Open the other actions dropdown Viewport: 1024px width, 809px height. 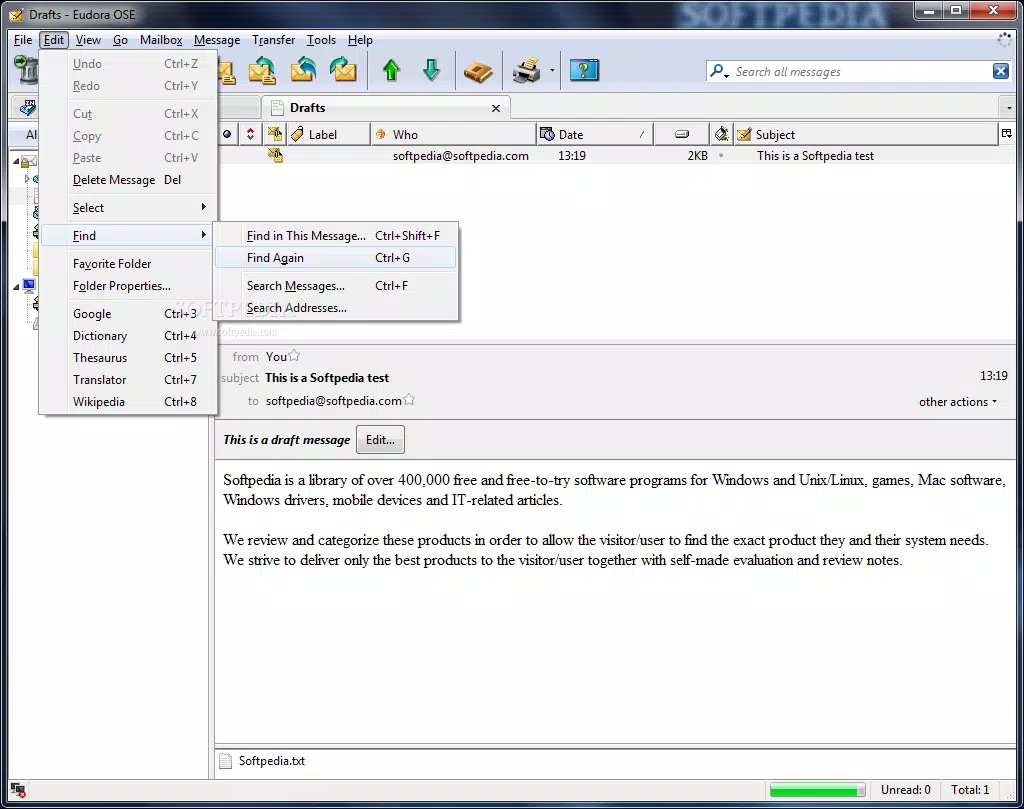958,402
